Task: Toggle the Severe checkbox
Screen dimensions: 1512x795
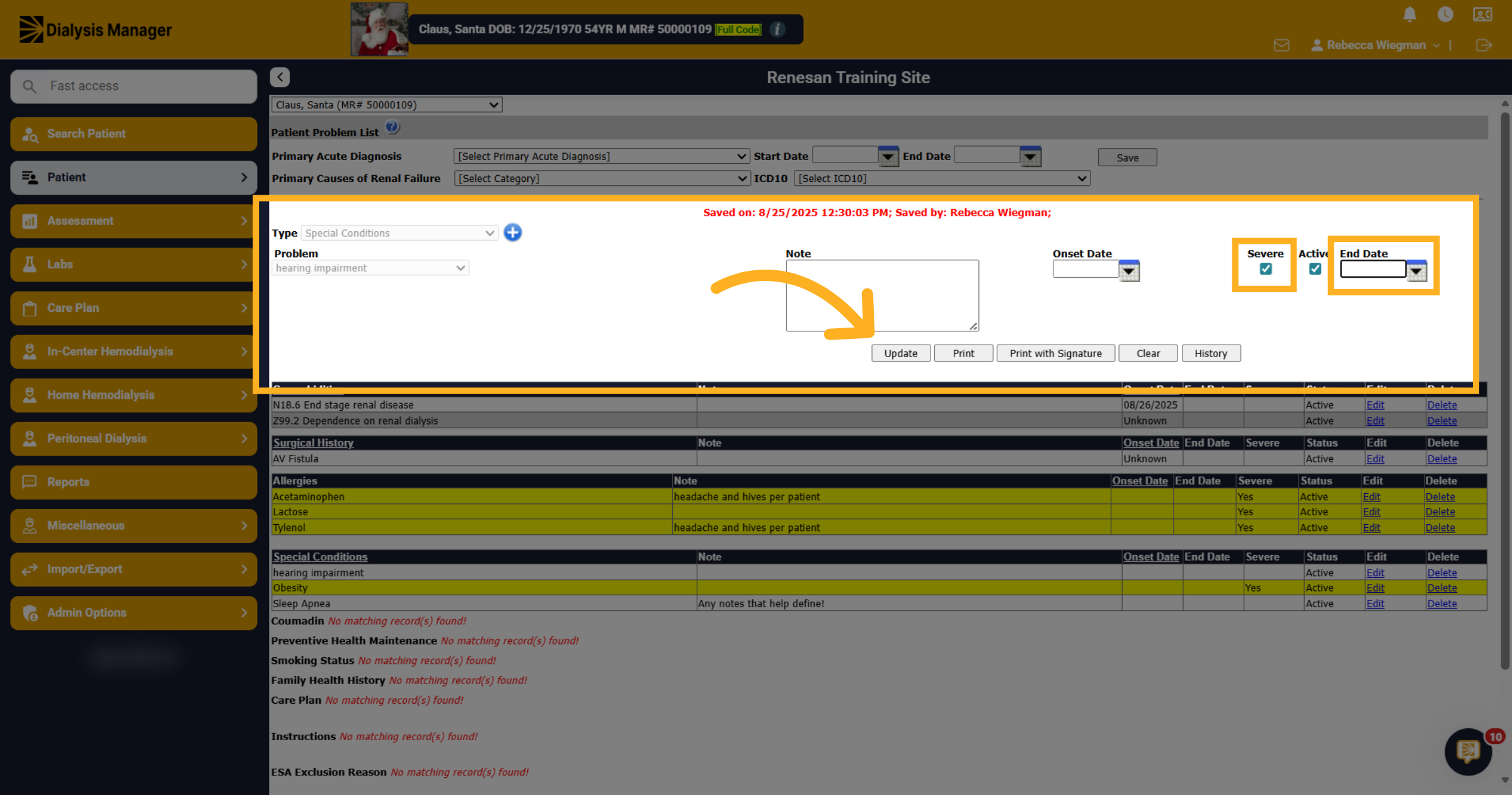Action: 1266,269
